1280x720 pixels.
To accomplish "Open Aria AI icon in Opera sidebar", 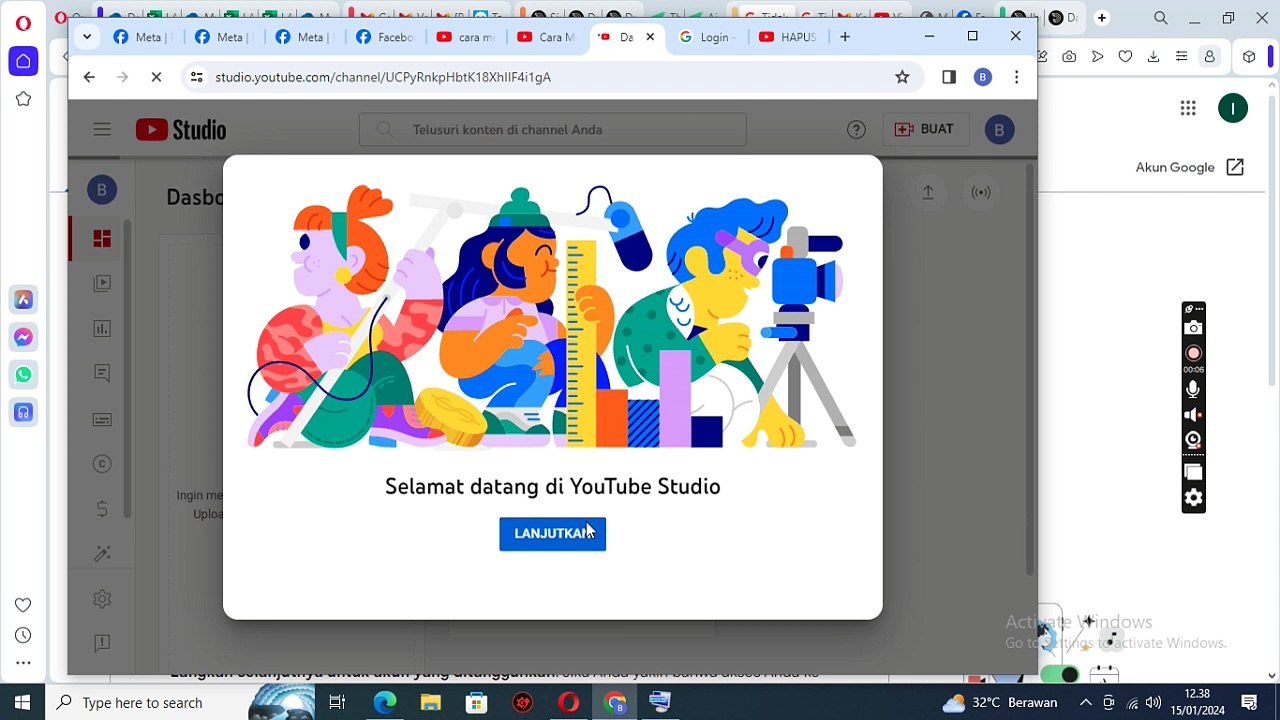I will pos(24,300).
